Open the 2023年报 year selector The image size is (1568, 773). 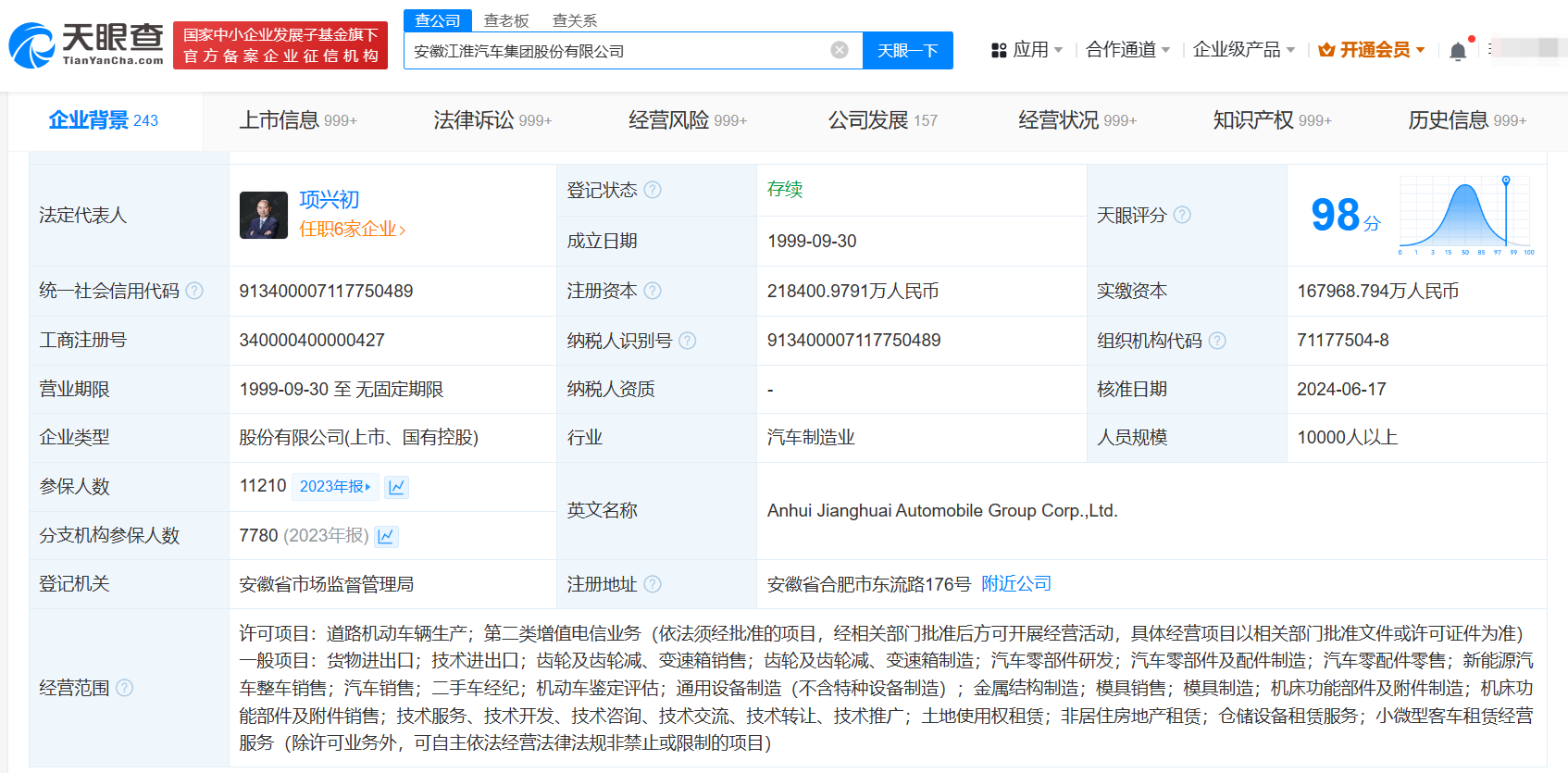pos(335,487)
